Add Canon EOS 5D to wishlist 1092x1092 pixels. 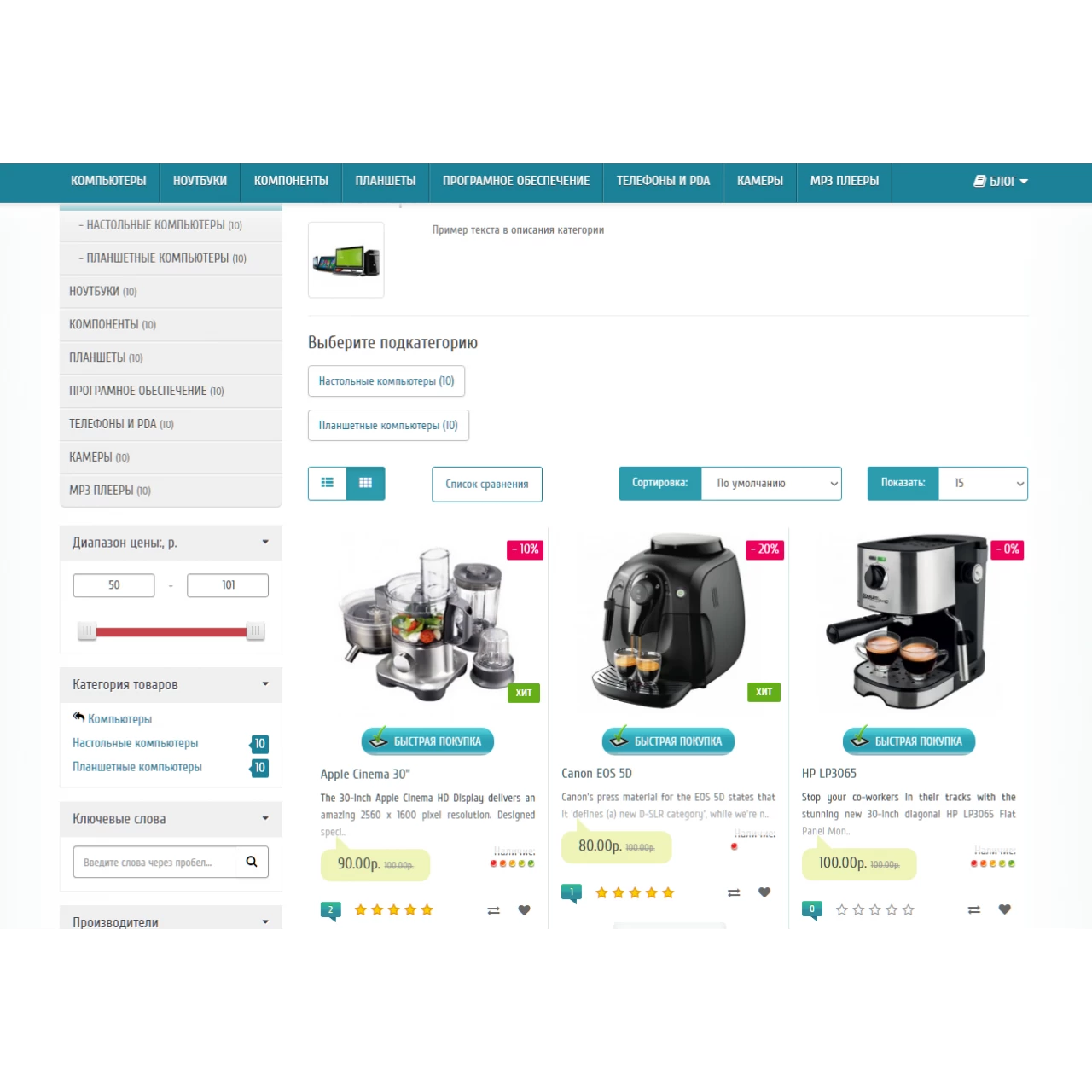[x=764, y=892]
